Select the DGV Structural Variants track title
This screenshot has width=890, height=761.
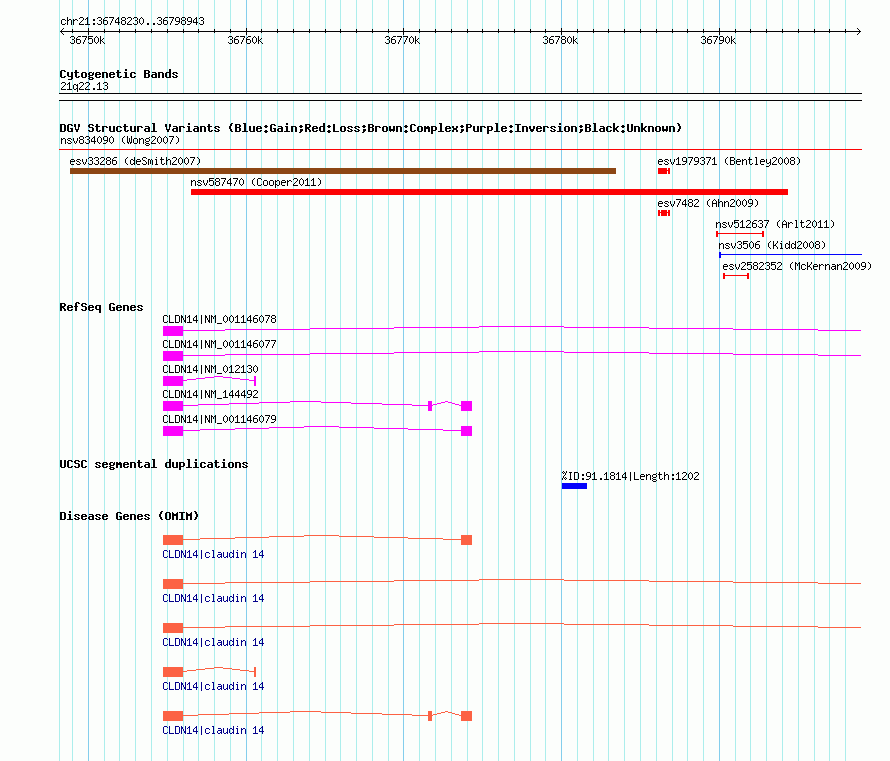point(371,128)
